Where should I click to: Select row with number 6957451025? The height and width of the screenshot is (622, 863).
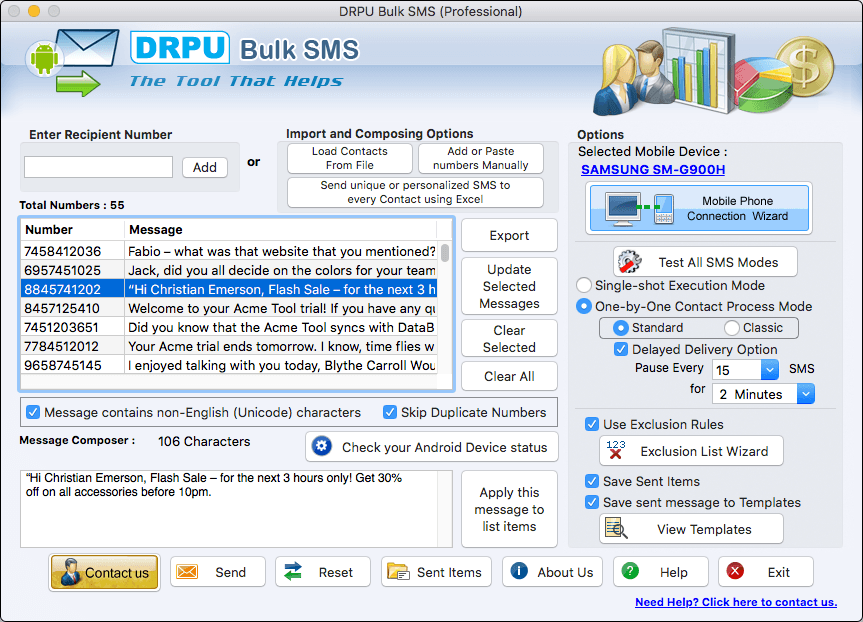pos(230,270)
